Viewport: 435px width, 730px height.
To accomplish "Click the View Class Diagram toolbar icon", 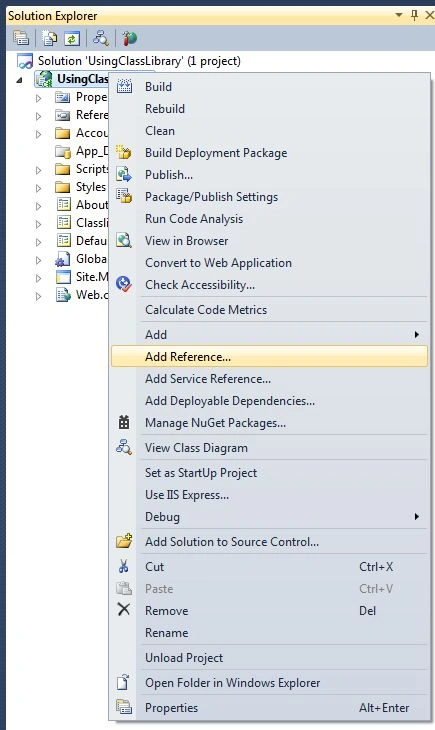I will pyautogui.click(x=100, y=38).
